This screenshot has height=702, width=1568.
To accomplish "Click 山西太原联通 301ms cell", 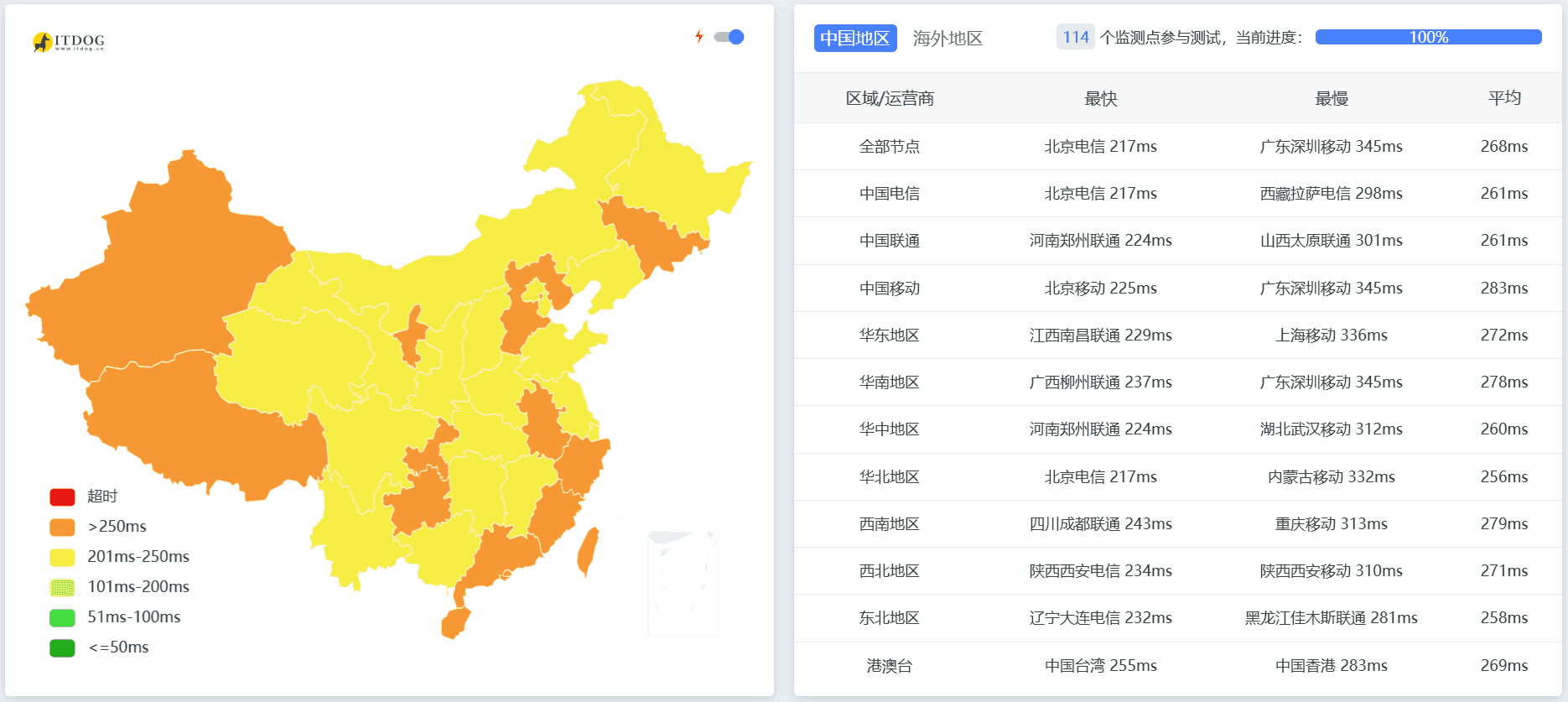I will pyautogui.click(x=1331, y=241).
